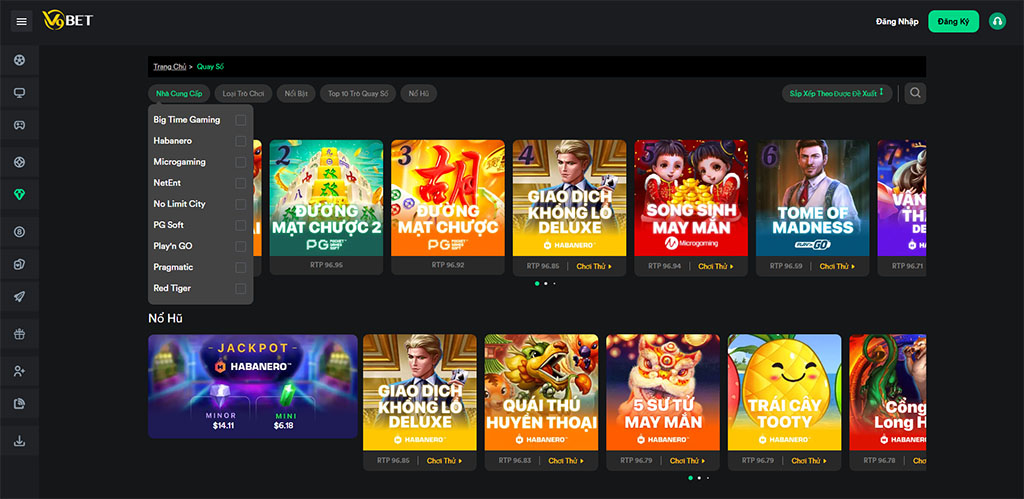Open the casino chip sidebar icon

[20, 161]
